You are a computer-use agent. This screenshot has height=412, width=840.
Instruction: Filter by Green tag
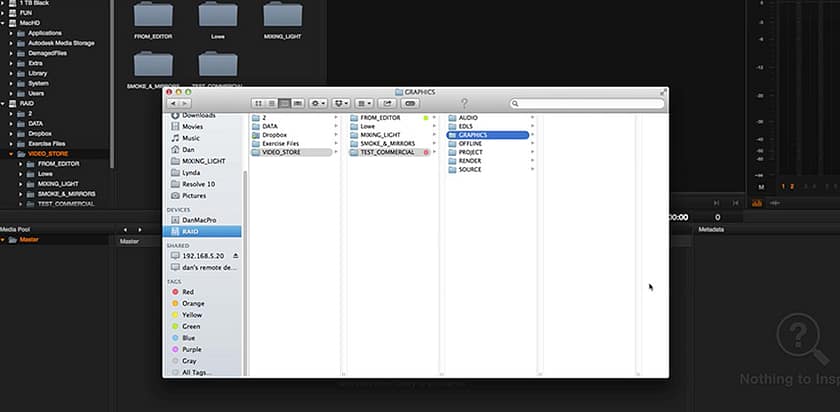[185, 326]
